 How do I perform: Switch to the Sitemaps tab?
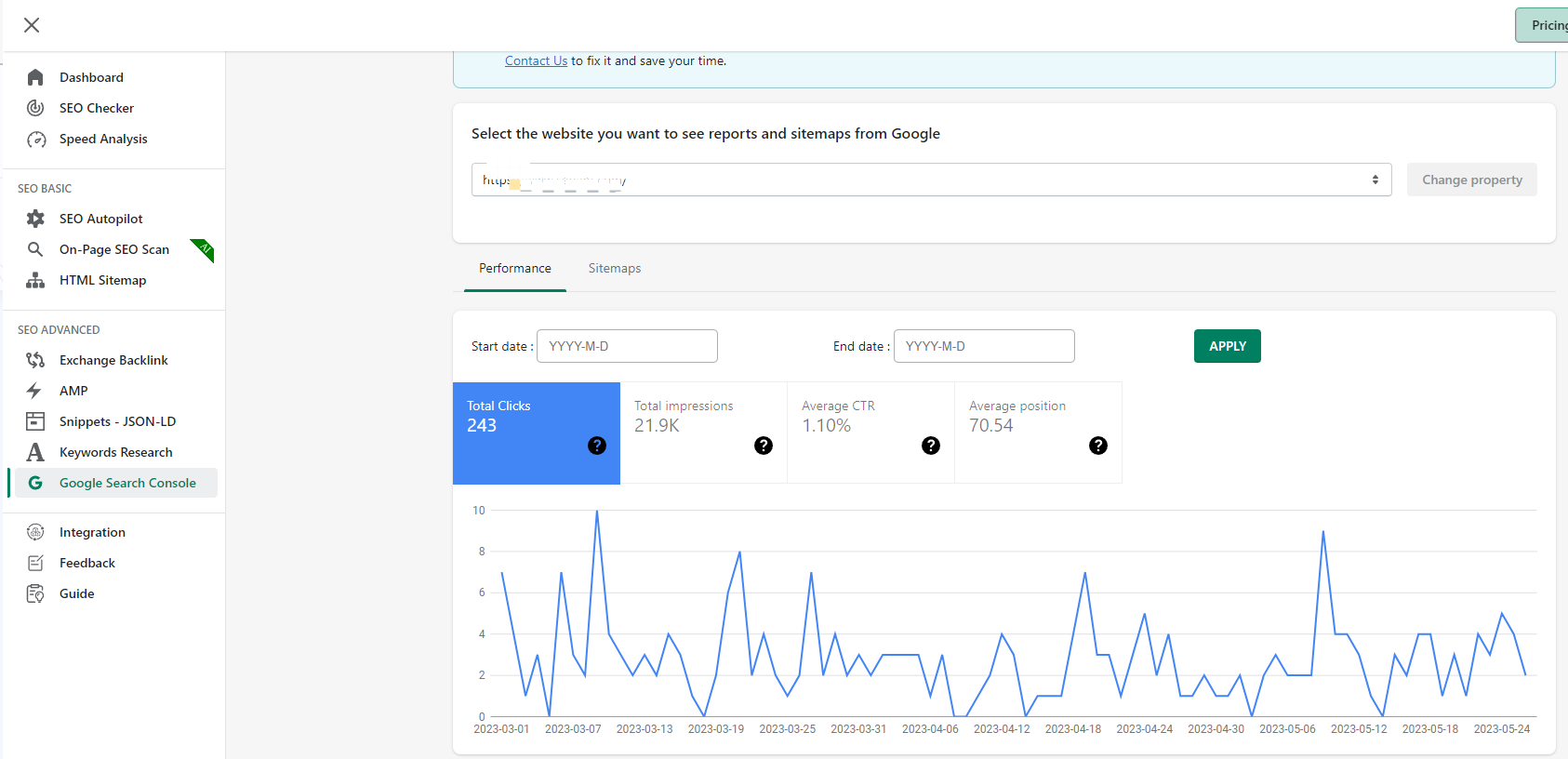point(615,268)
